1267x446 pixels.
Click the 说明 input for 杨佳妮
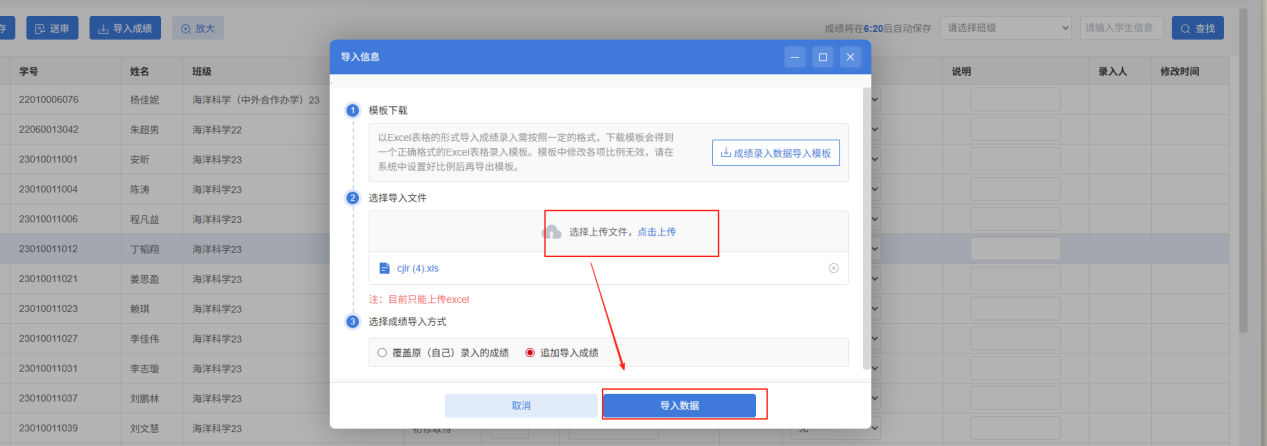(x=1014, y=99)
